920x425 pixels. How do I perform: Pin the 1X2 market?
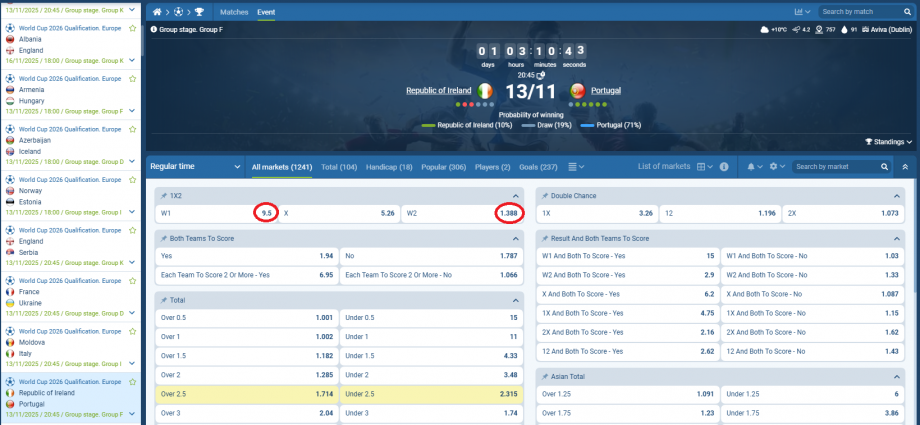pyautogui.click(x=164, y=196)
